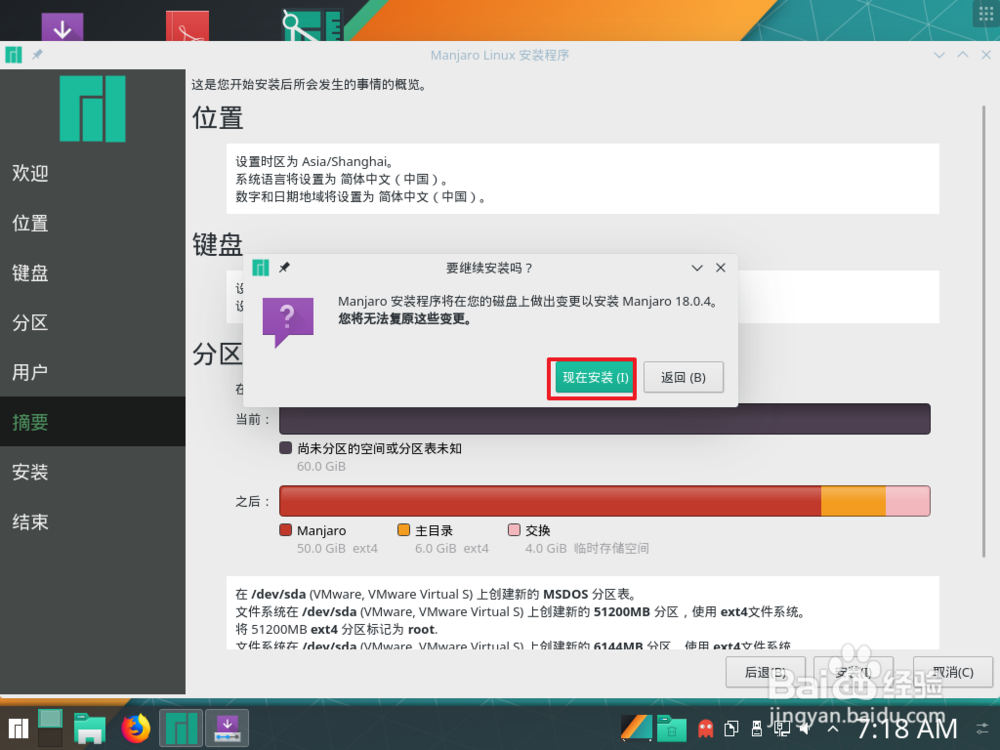Screen dimensions: 1000x750
Task: Maximize the installer window via up chevron
Action: 962,55
